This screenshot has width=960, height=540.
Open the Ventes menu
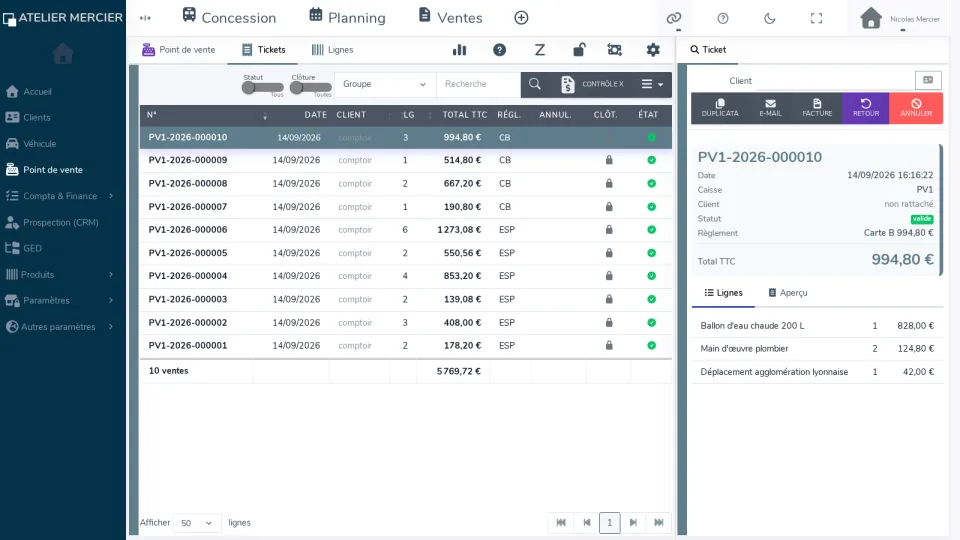451,18
